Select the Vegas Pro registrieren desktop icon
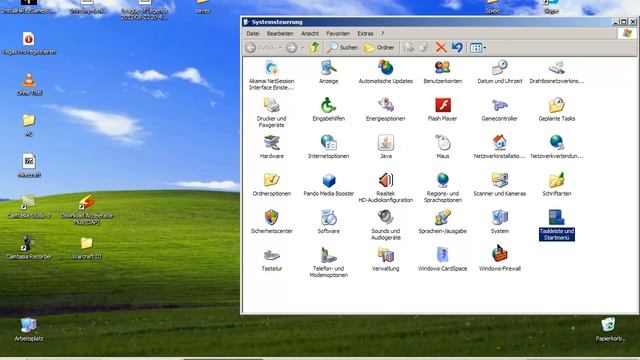The width and height of the screenshot is (640, 360). point(29,43)
